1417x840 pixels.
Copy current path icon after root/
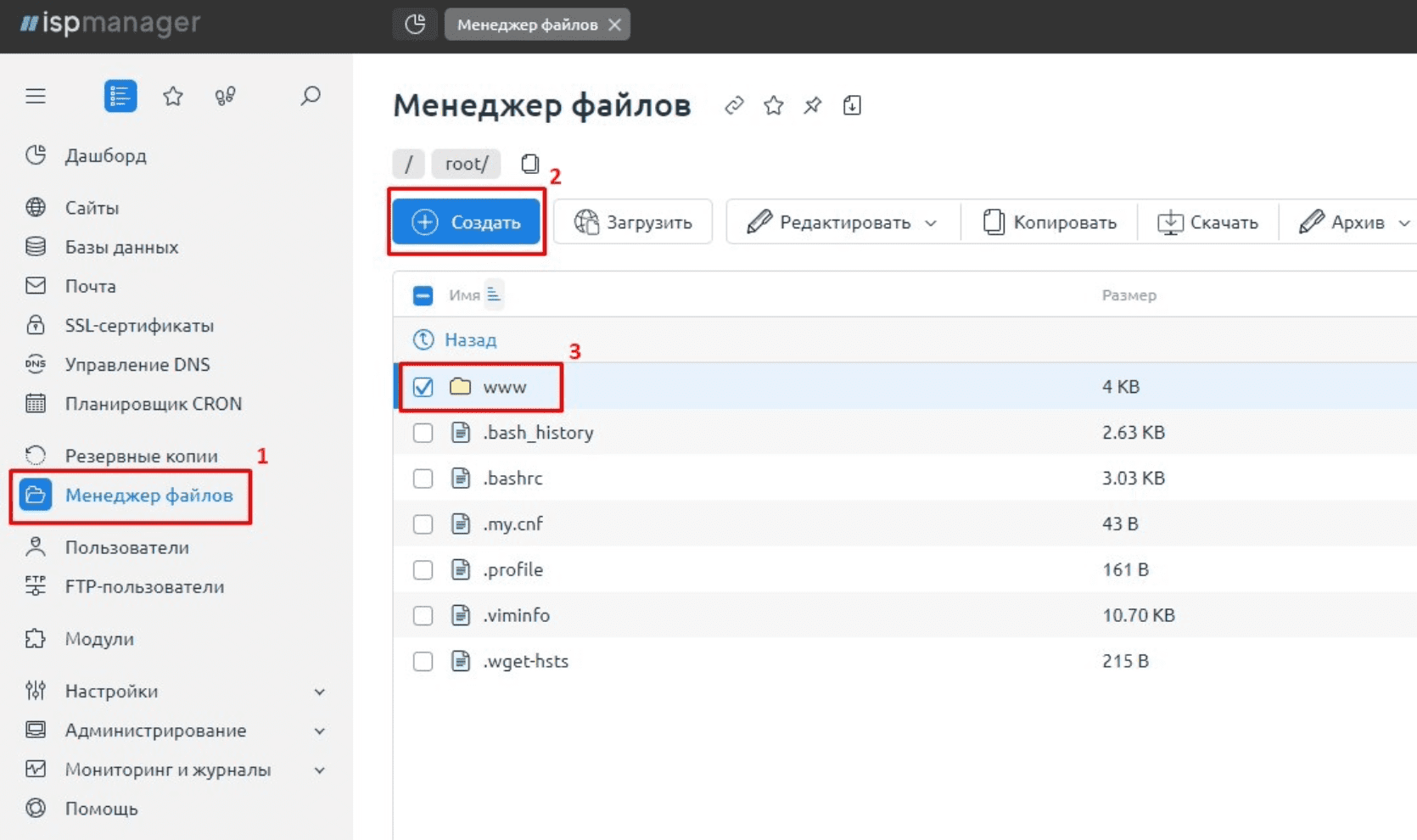click(x=530, y=164)
